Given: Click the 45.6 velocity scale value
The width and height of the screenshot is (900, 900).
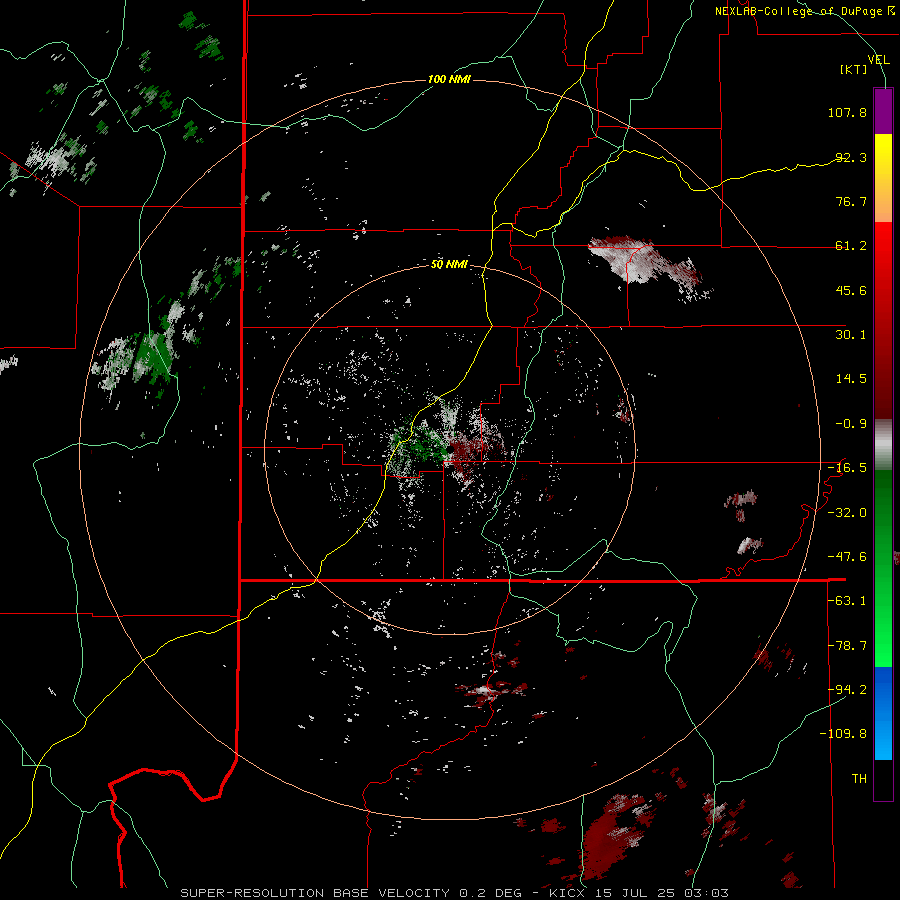Looking at the screenshot, I should 851,290.
